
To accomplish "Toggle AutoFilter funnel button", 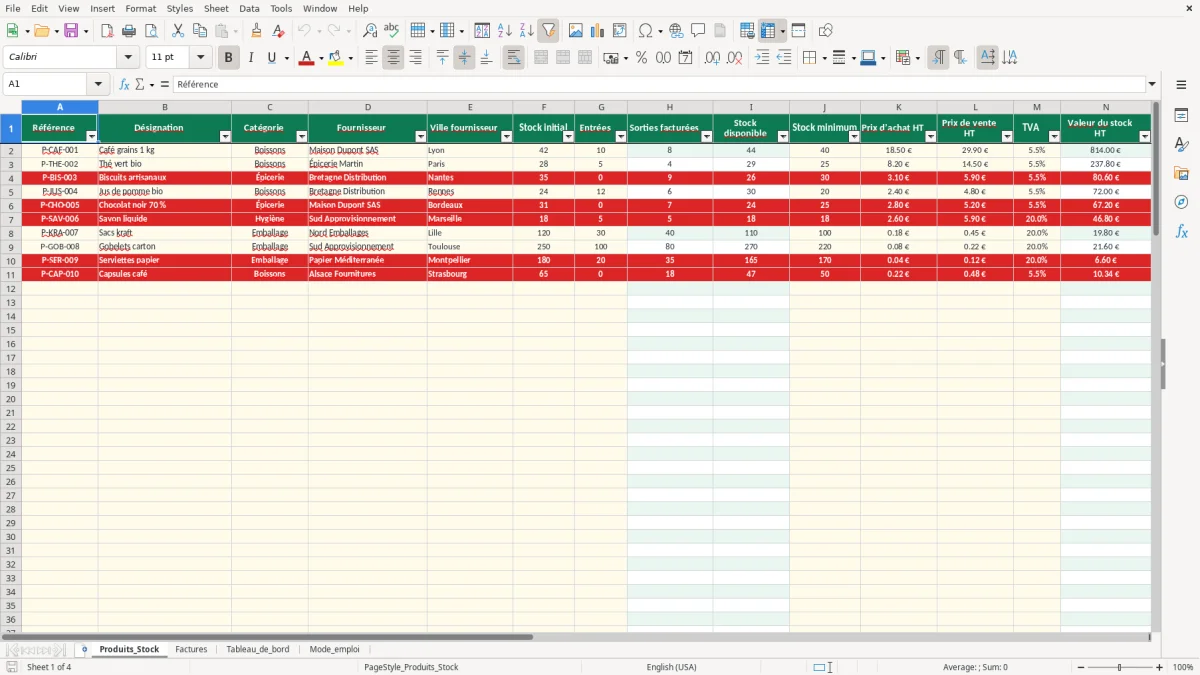I will coord(548,31).
